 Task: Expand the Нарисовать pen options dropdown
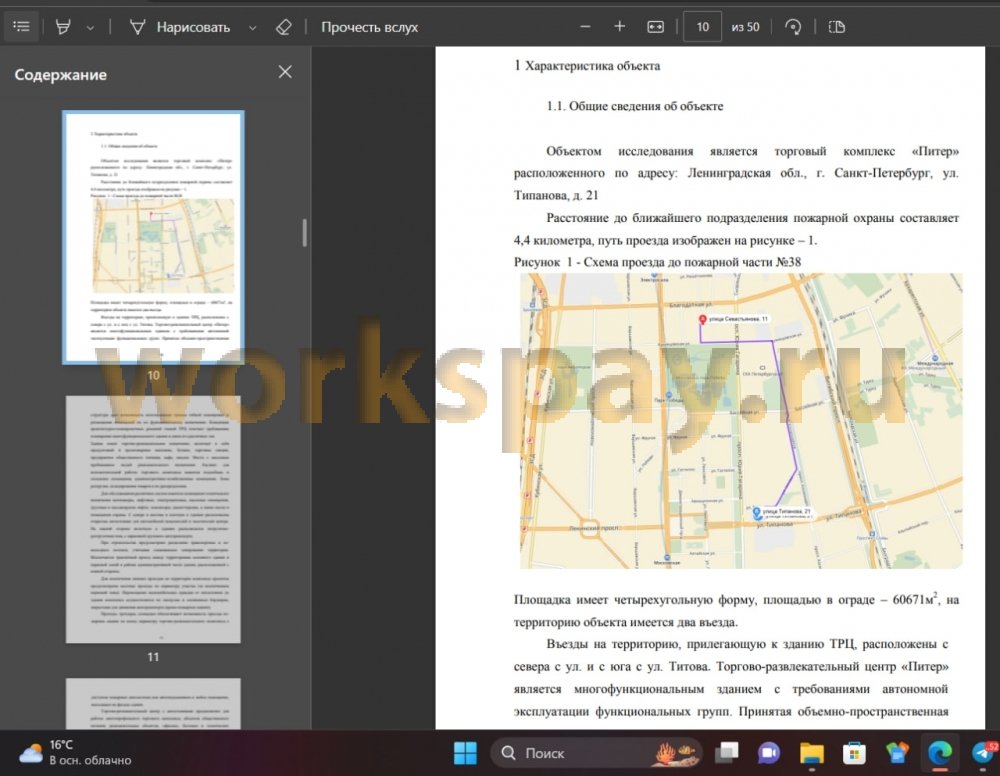pyautogui.click(x=253, y=27)
